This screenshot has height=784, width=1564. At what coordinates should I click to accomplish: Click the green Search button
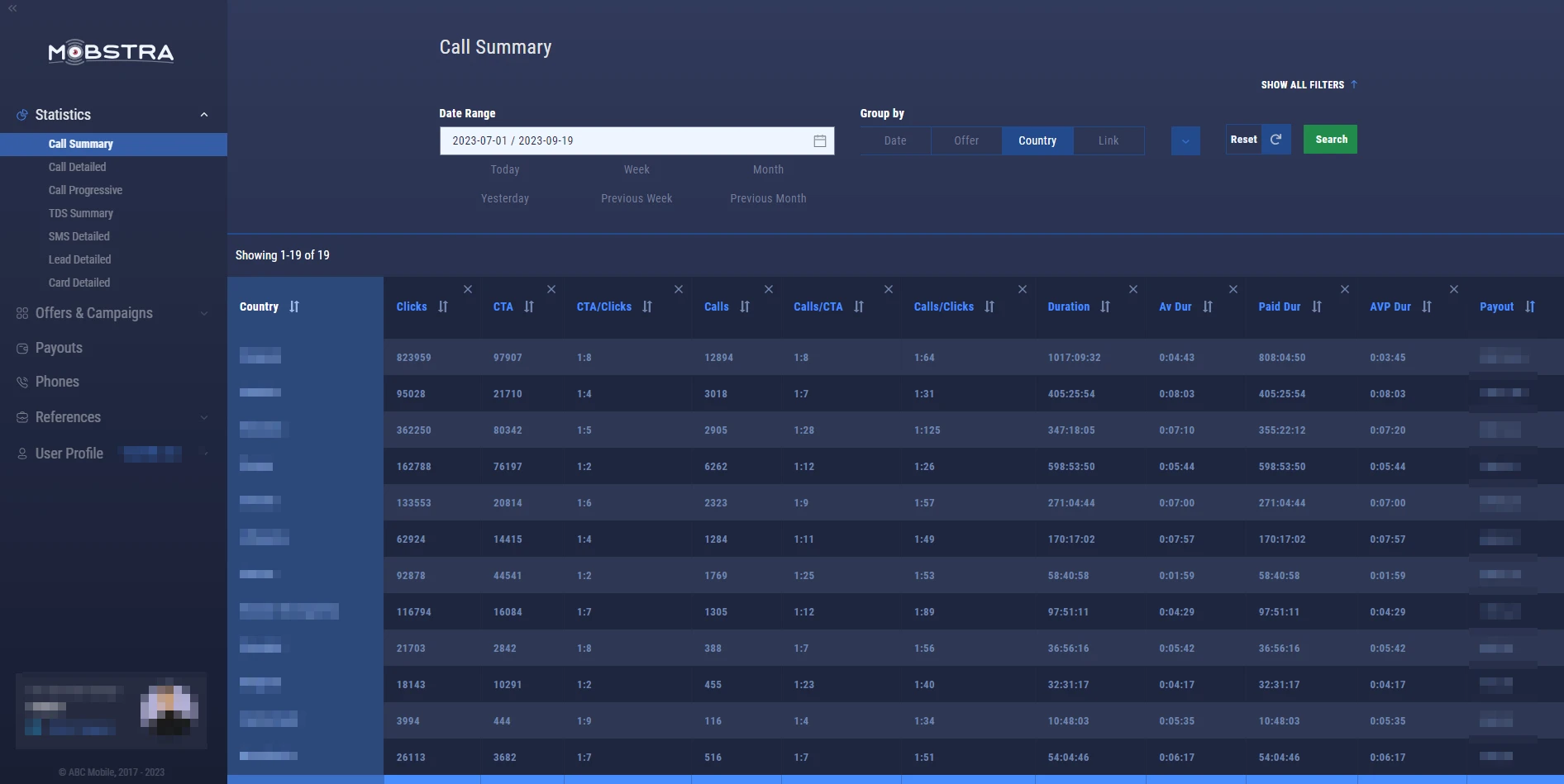tap(1330, 140)
